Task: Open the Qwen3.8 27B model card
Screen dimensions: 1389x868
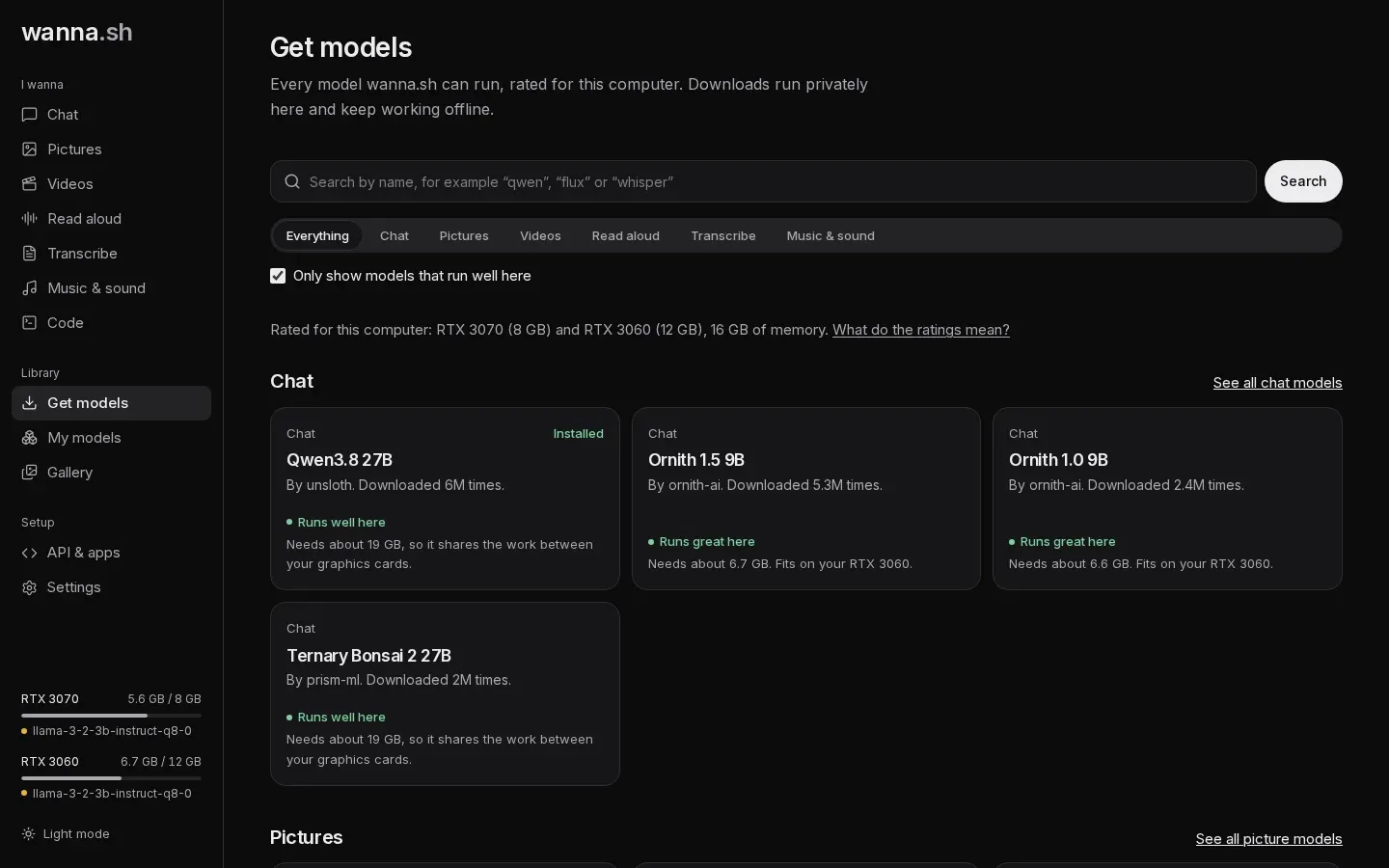Action: point(445,499)
